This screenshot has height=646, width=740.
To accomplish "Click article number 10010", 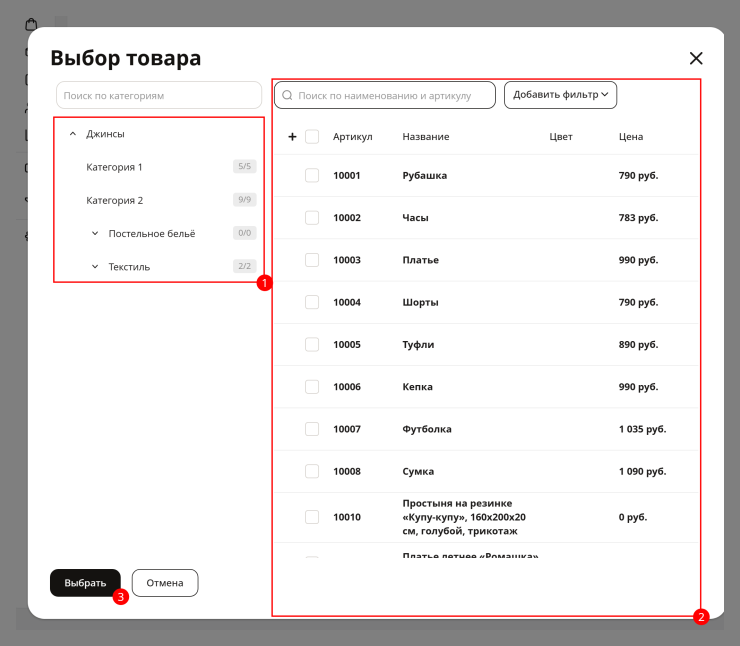I will 347,517.
